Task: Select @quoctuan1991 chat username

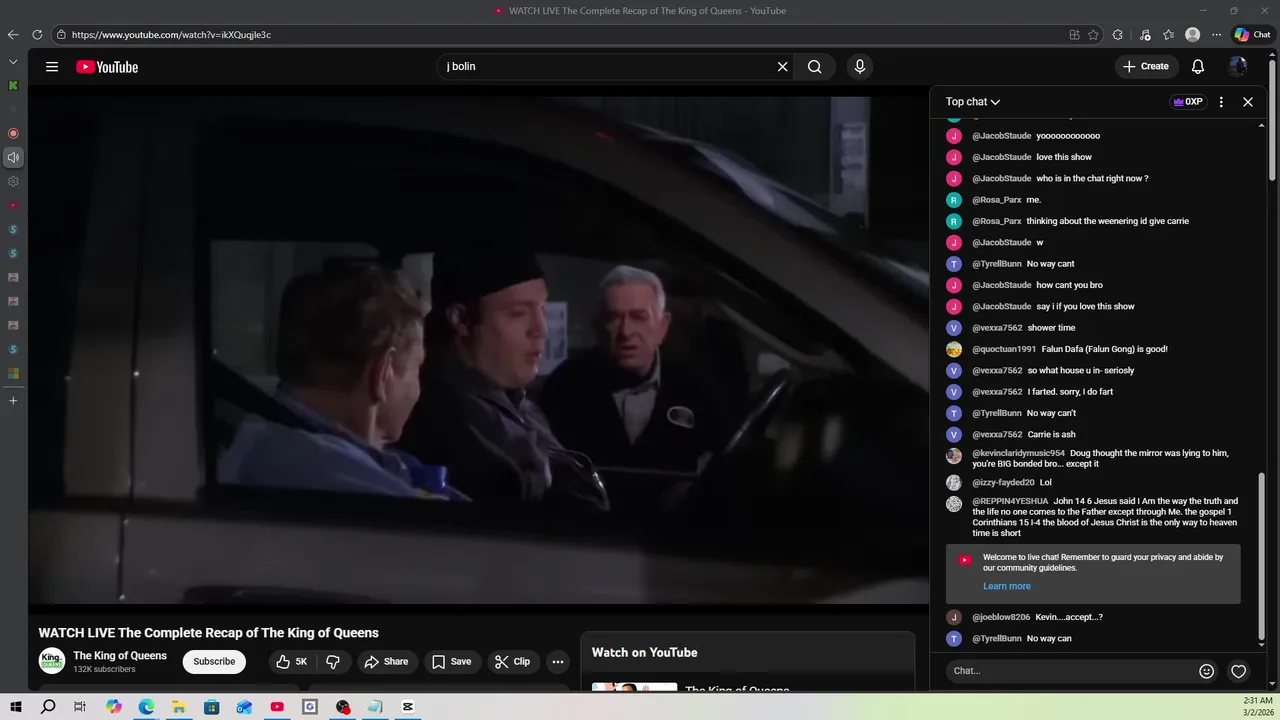Action: [x=1004, y=349]
